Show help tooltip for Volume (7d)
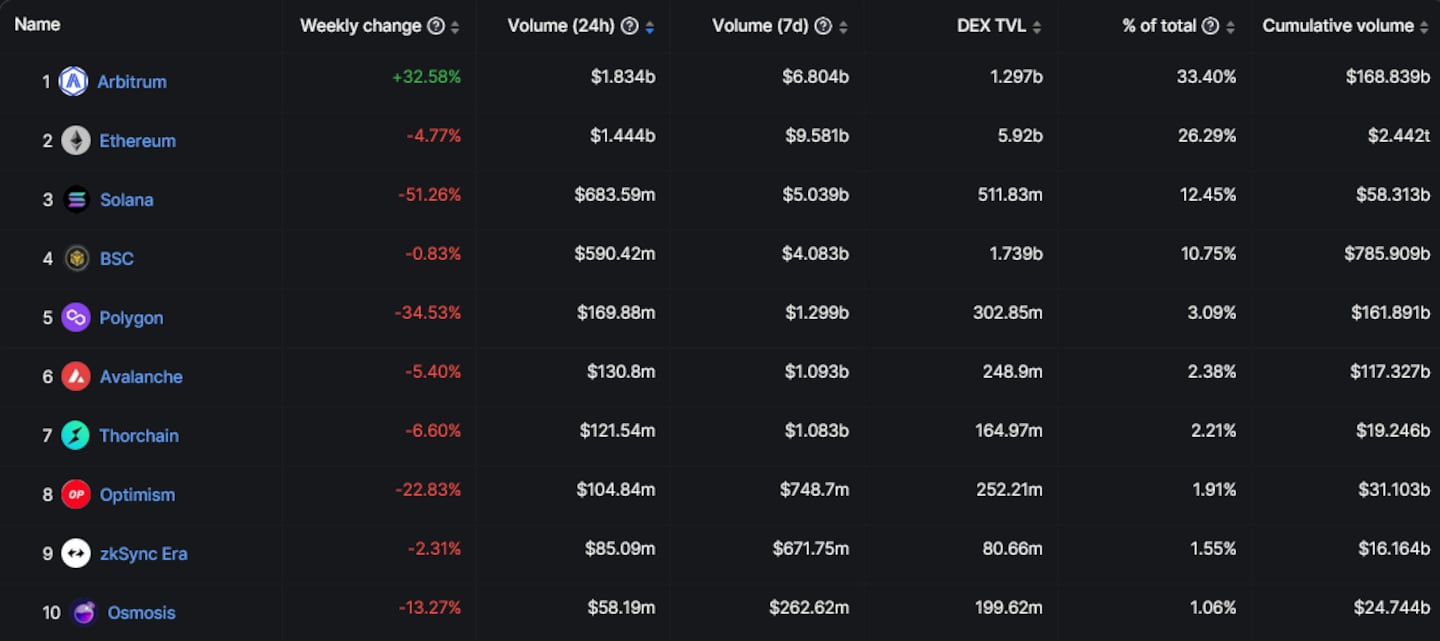Viewport: 1440px width, 641px height. point(823,27)
